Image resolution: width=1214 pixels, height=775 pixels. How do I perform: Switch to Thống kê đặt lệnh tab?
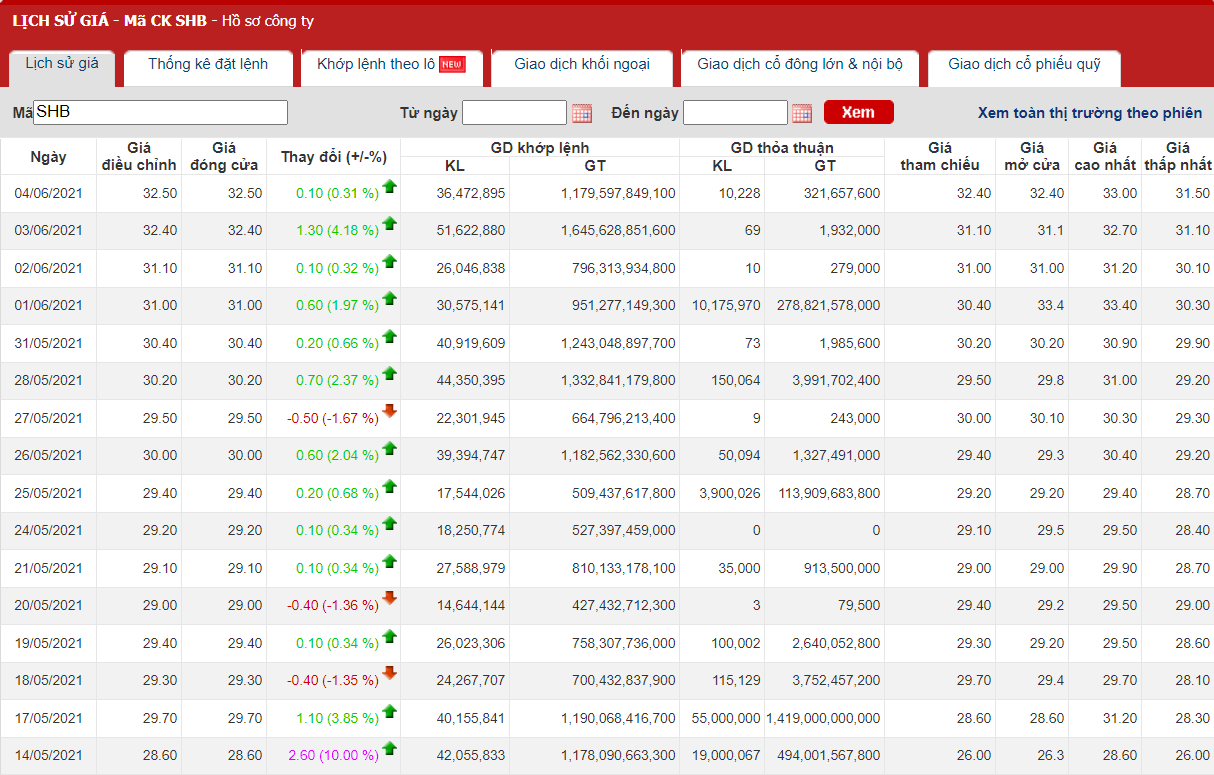click(208, 64)
